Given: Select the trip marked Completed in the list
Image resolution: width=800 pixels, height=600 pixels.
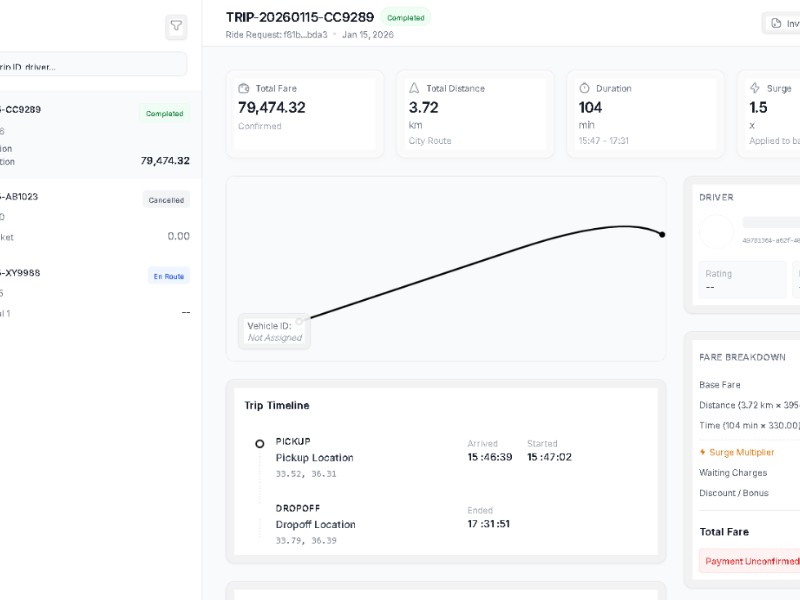Looking at the screenshot, I should coord(94,135).
